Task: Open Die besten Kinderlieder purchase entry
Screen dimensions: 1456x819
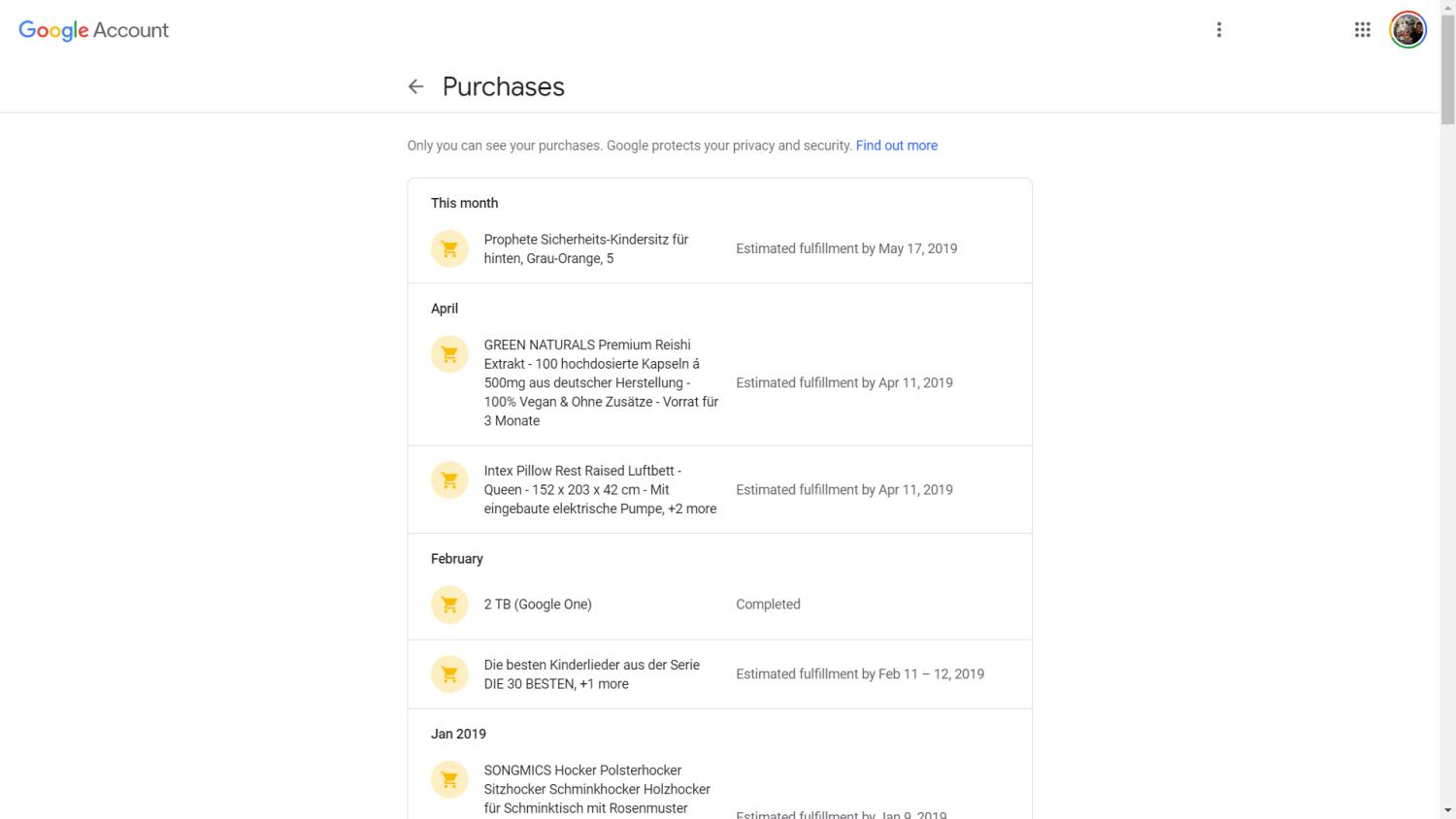Action: (591, 673)
